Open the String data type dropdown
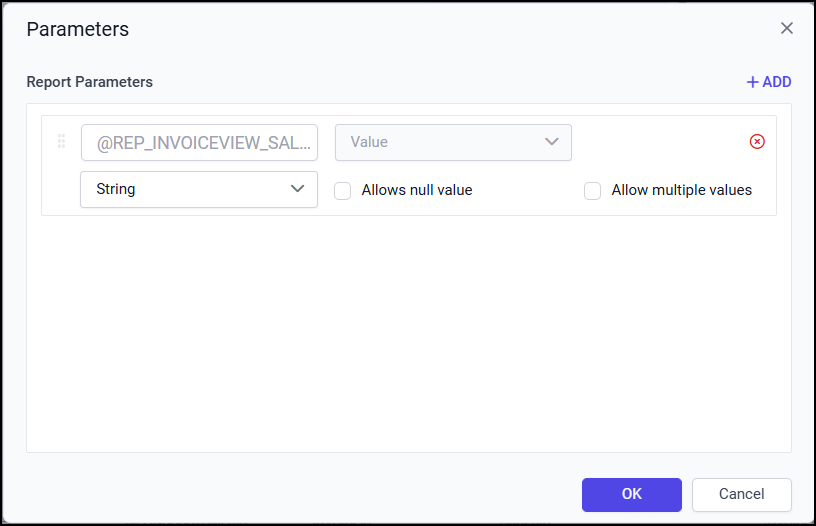 (x=198, y=189)
